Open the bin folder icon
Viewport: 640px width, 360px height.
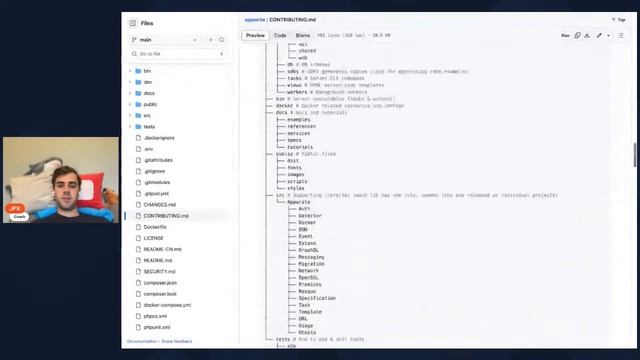point(138,71)
